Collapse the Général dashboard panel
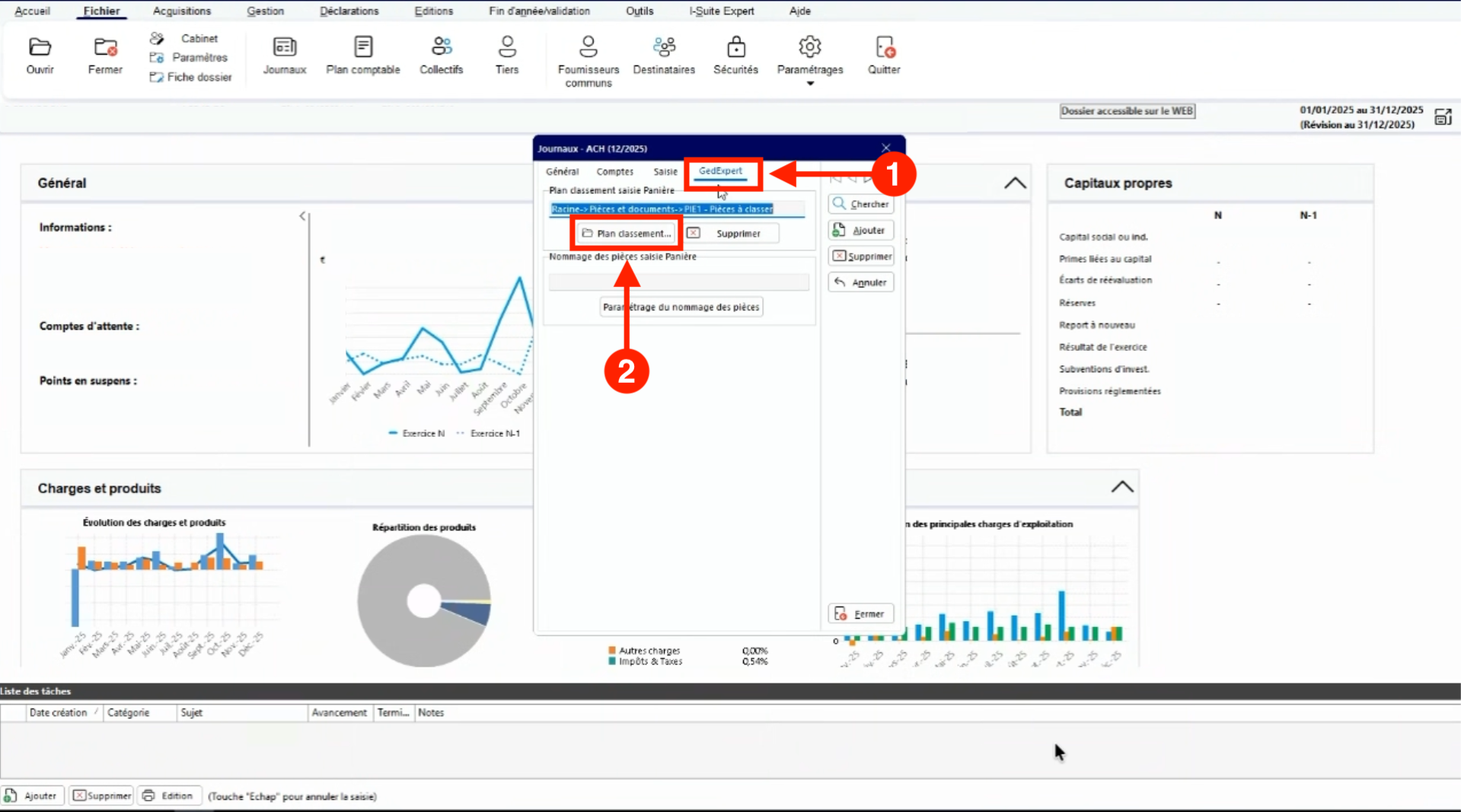The image size is (1461, 812). click(1014, 183)
